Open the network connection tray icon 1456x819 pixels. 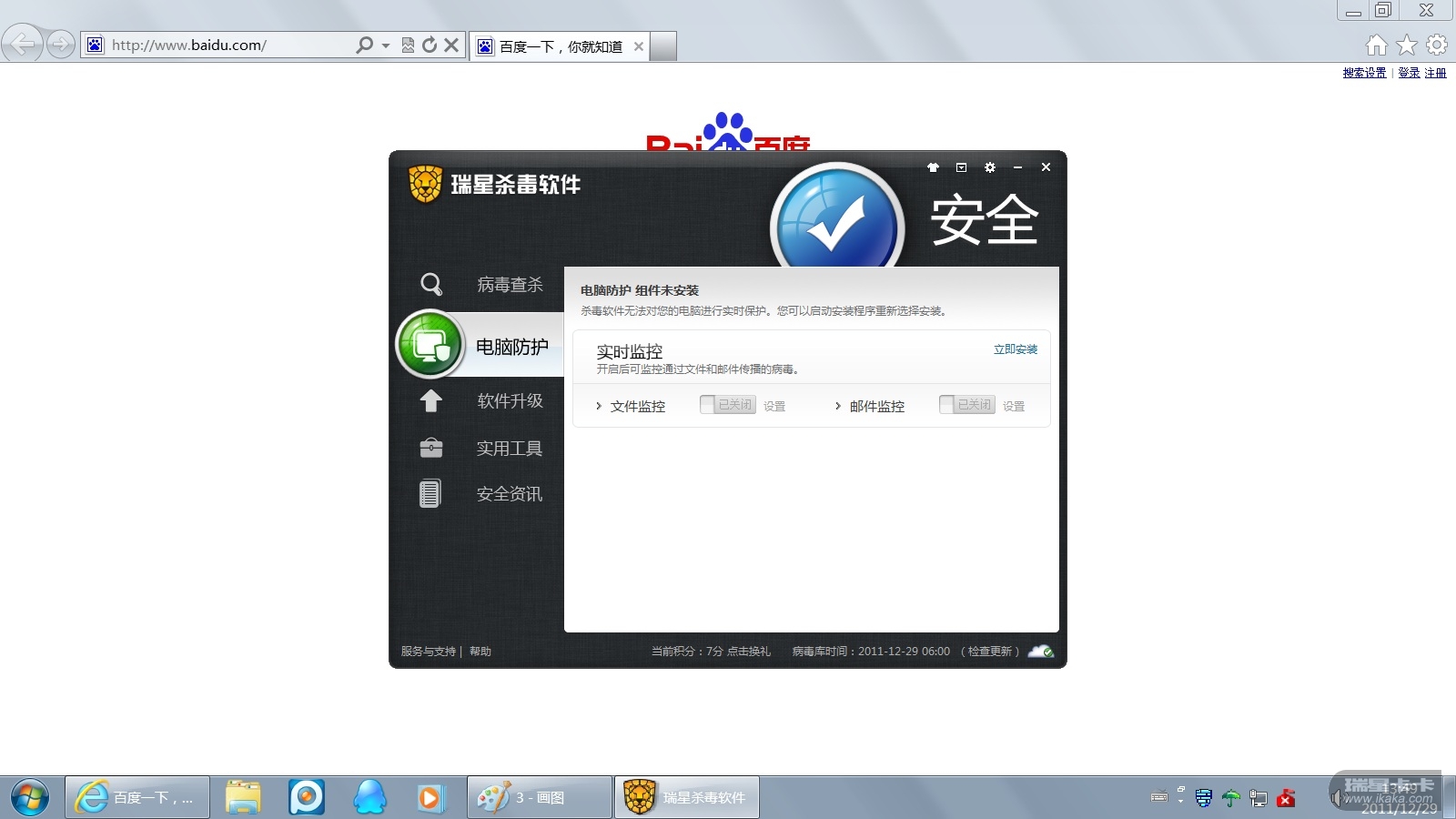(1259, 798)
